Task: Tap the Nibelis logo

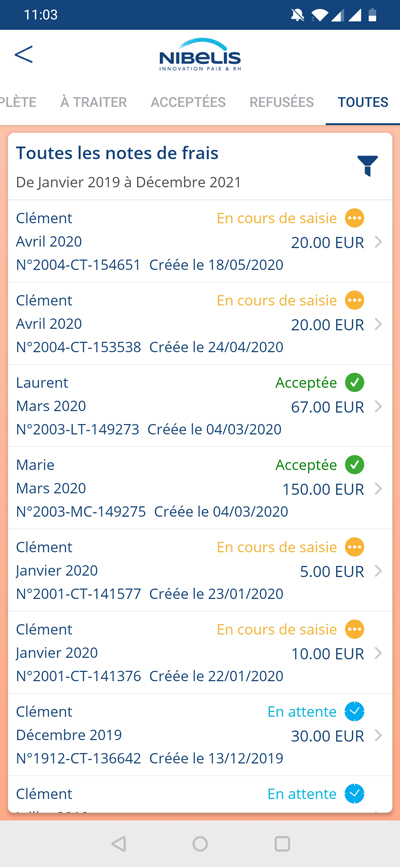Action: point(200,55)
